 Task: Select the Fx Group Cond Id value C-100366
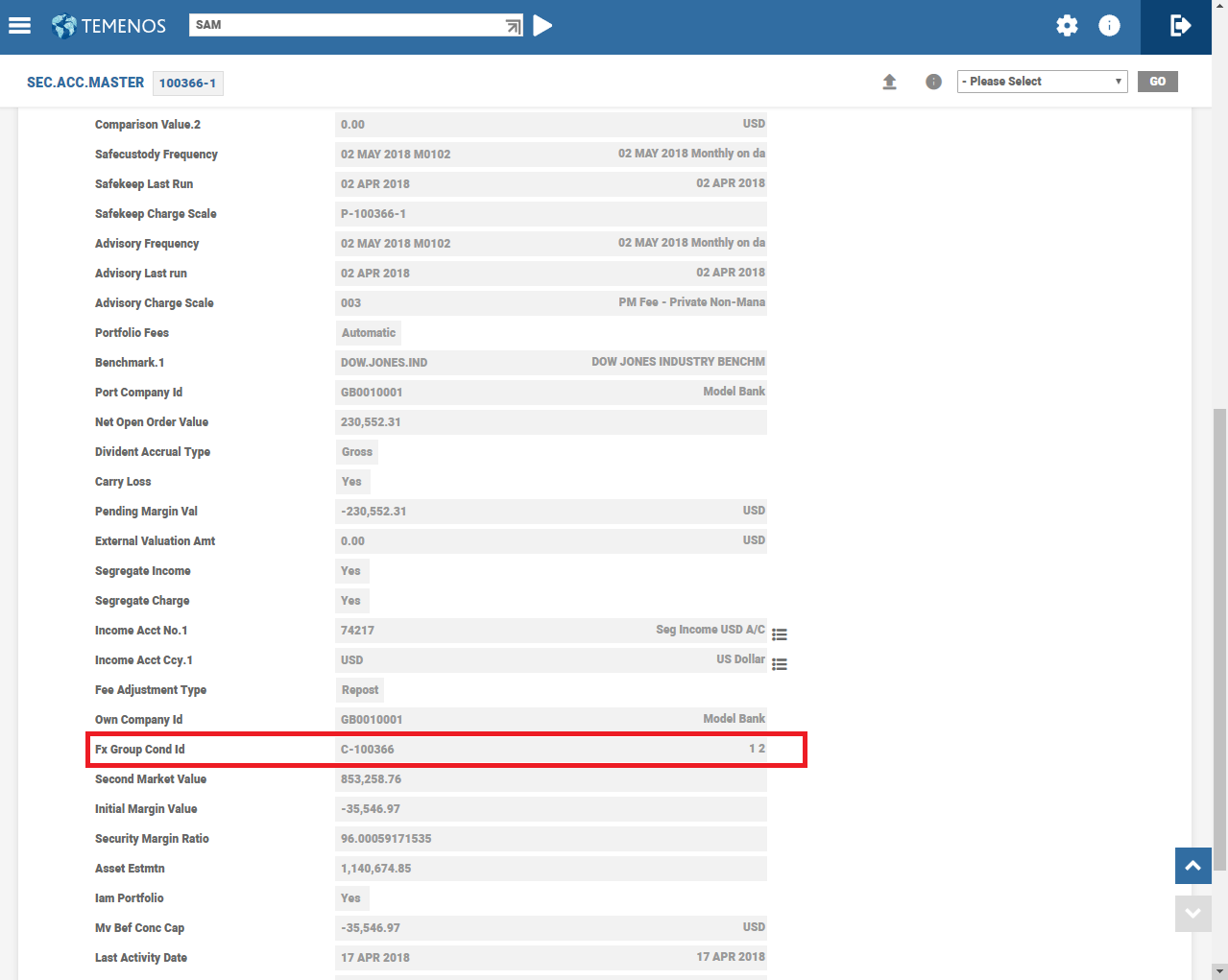point(368,750)
